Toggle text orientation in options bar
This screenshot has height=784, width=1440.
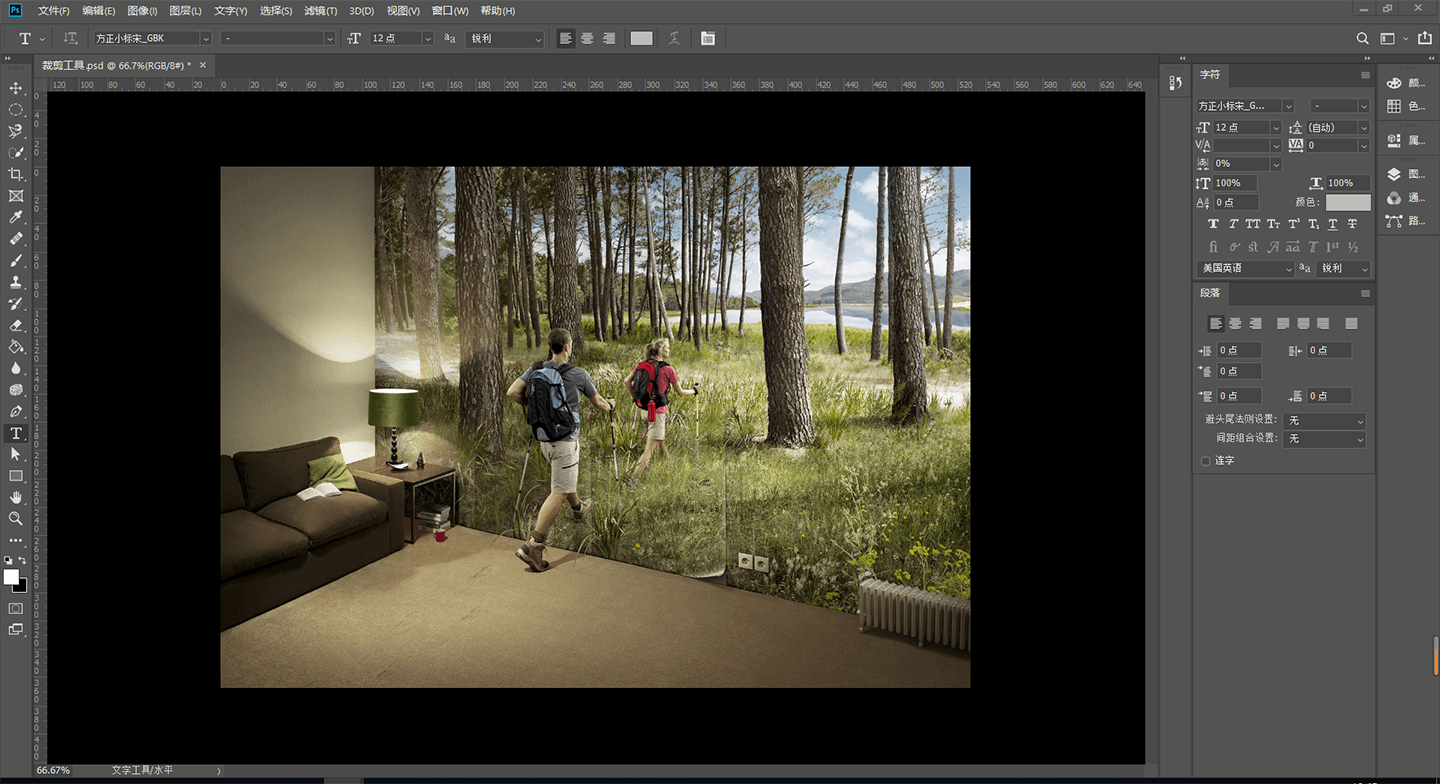click(70, 38)
